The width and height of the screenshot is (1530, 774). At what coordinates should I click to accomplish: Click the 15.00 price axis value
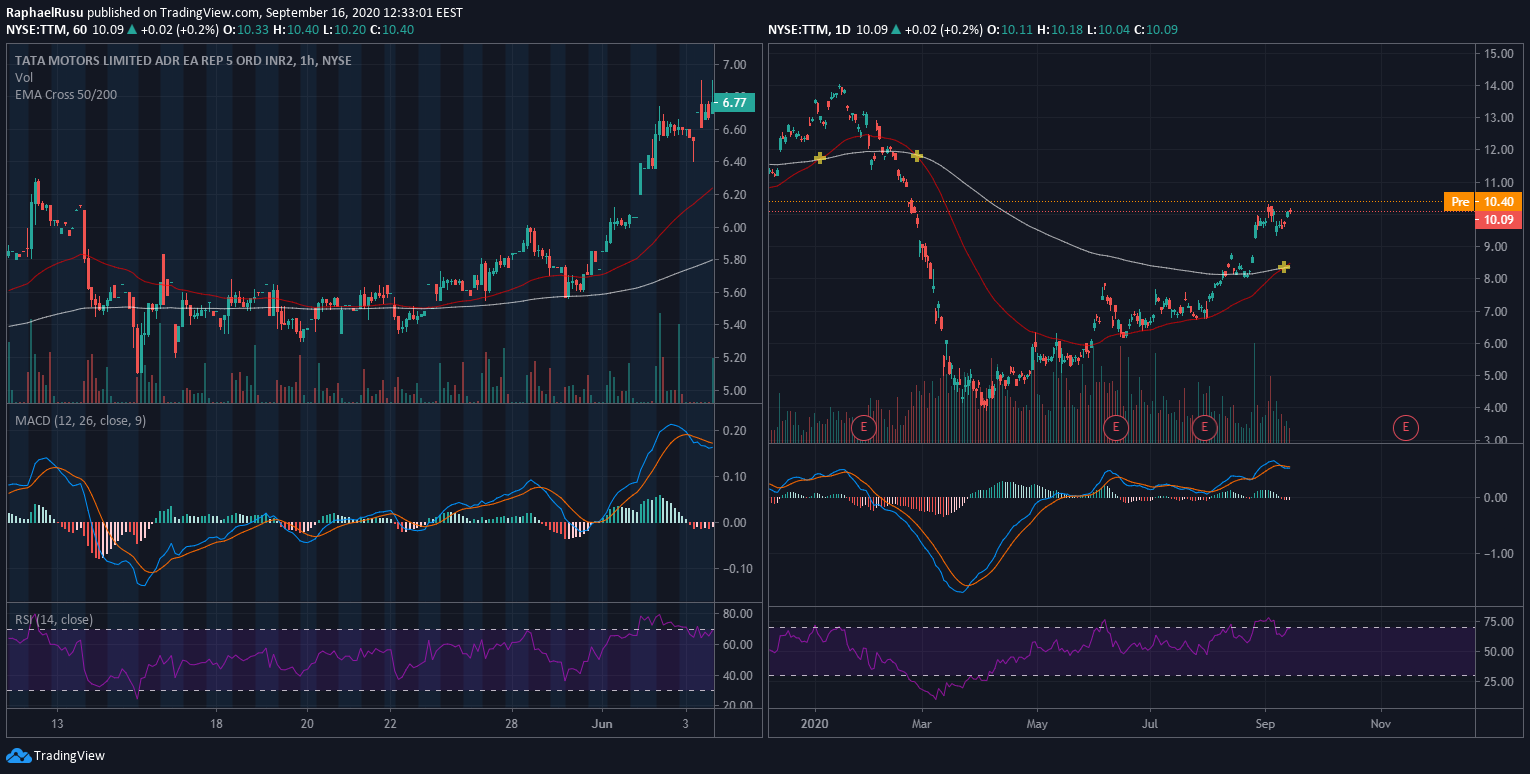[x=1497, y=54]
